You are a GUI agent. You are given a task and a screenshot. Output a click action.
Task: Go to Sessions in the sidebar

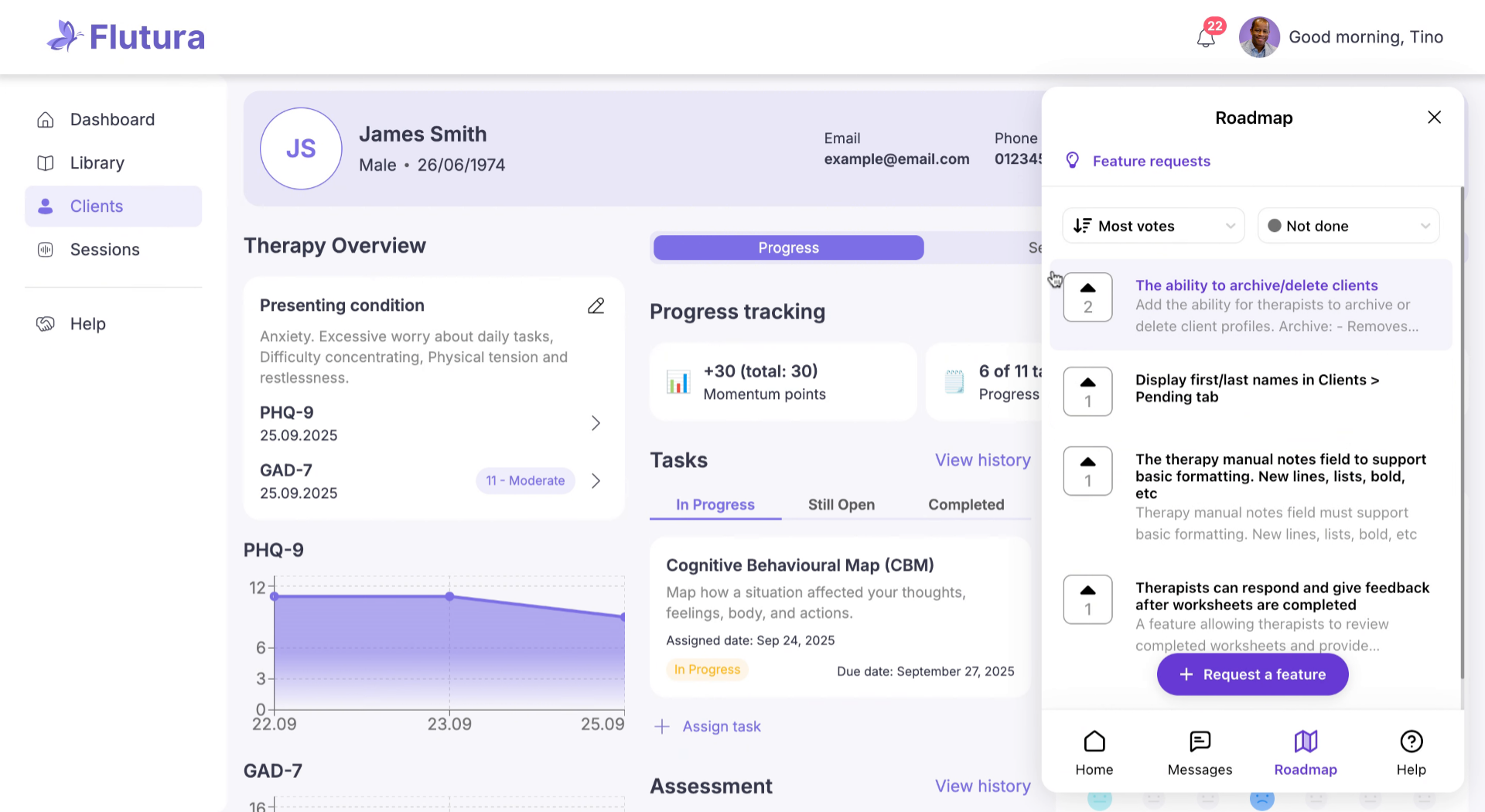[104, 250]
